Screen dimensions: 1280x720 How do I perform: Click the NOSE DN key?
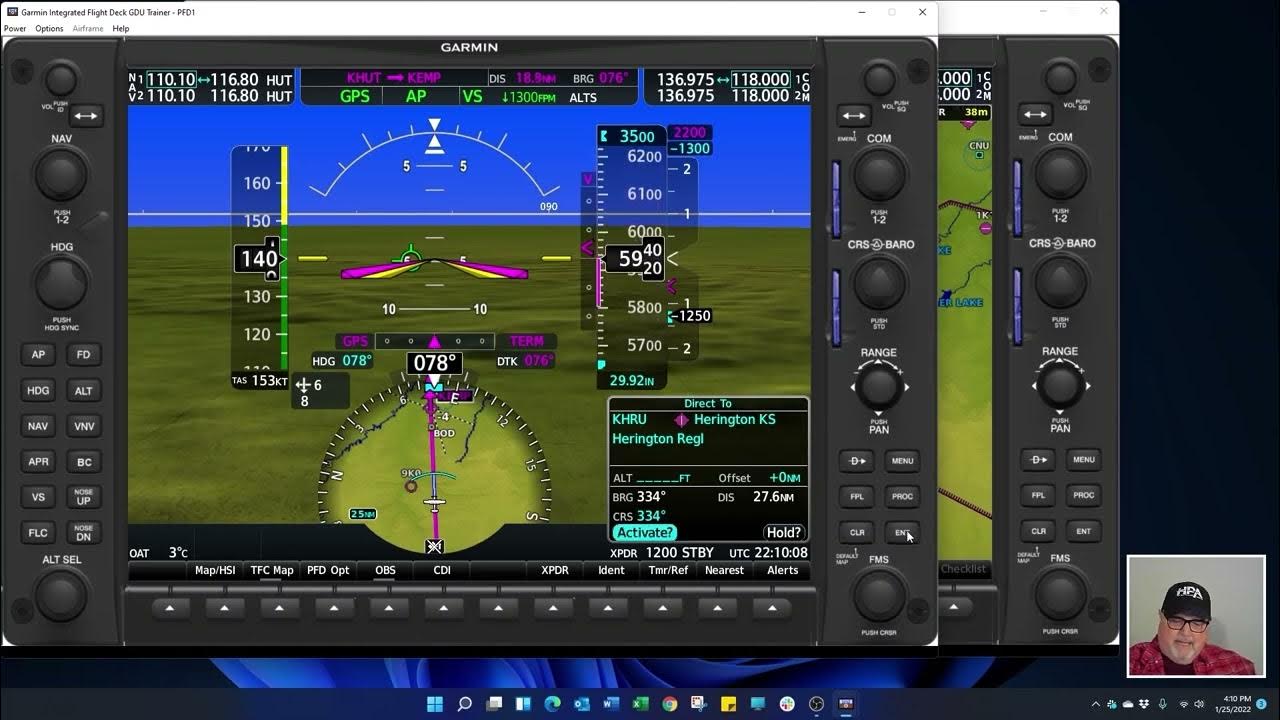click(x=84, y=533)
